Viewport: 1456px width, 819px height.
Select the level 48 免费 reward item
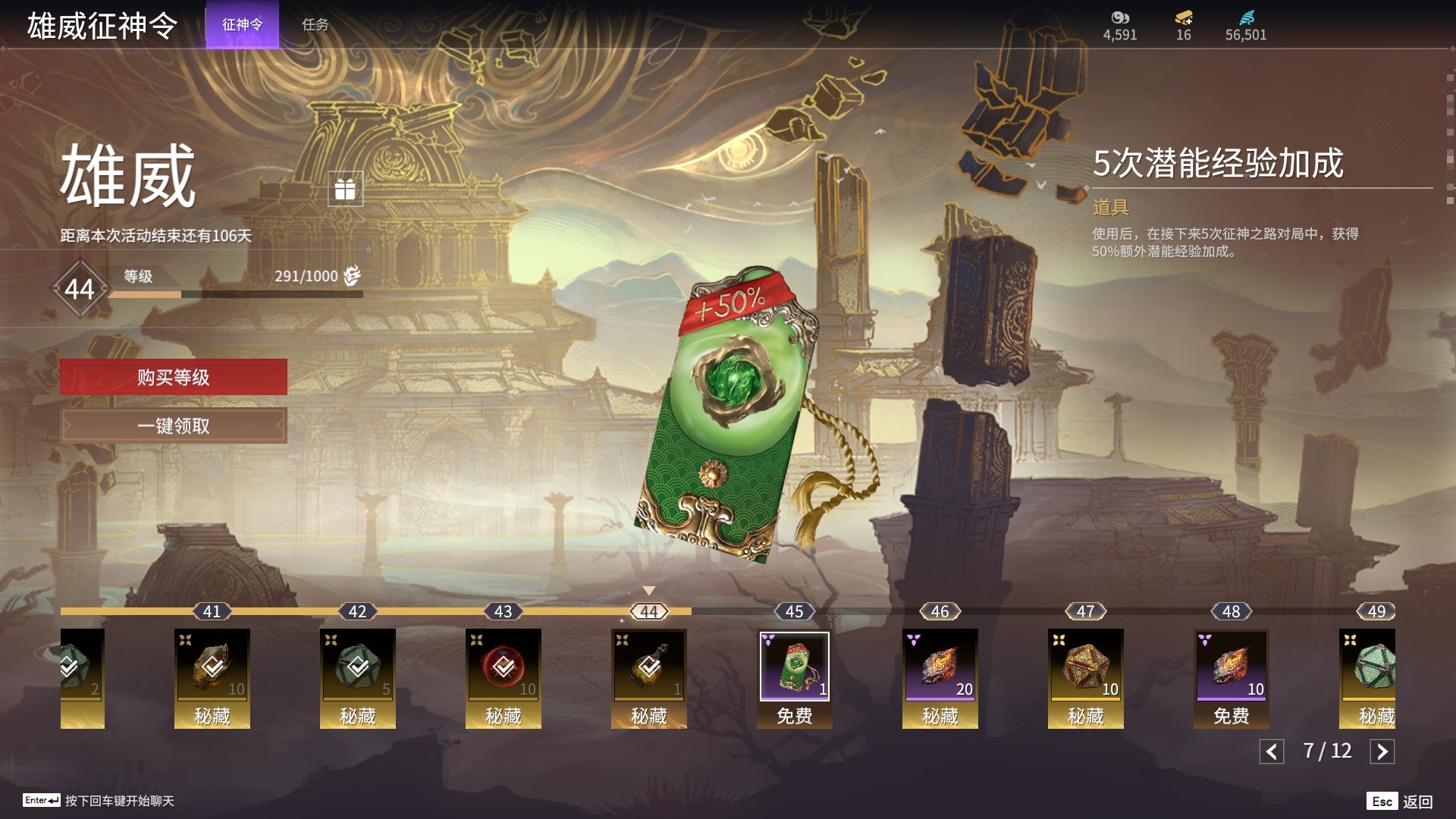1231,679
